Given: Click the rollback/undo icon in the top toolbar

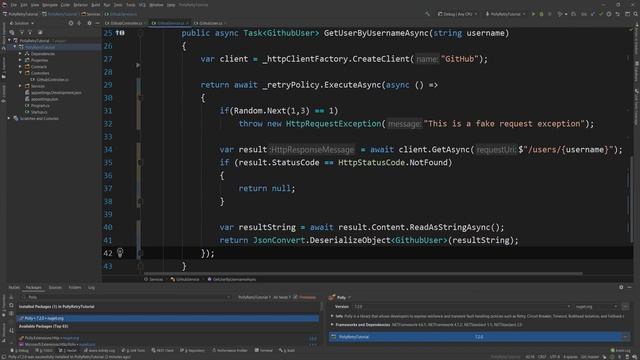Looking at the screenshot, I should click(618, 14).
